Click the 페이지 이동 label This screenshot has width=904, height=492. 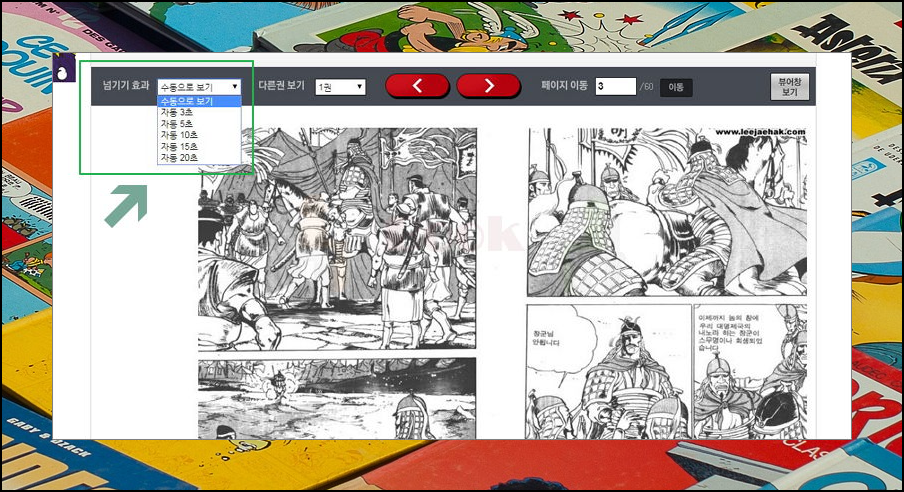pos(564,85)
